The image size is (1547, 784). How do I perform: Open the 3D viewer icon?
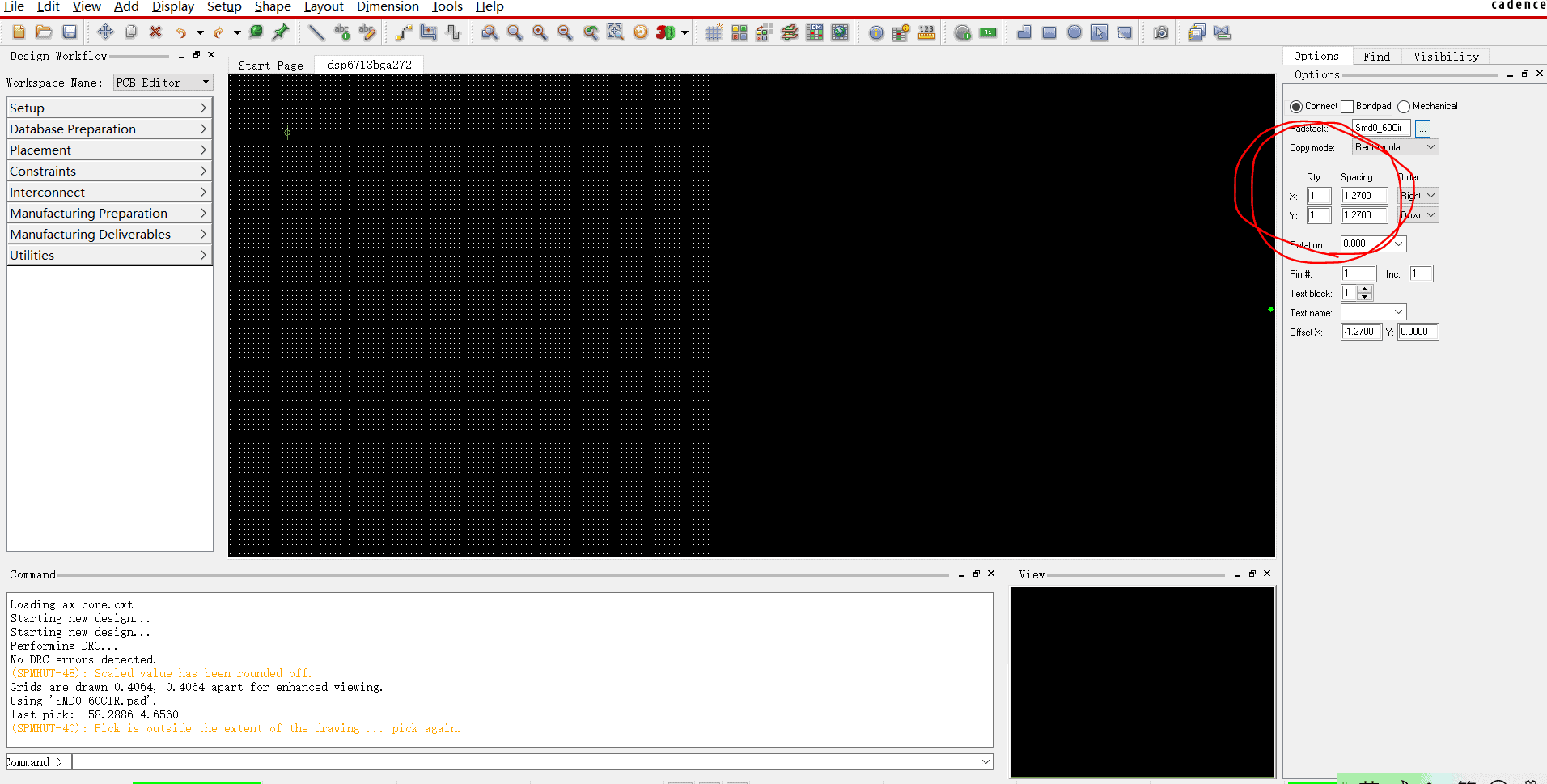(x=665, y=32)
